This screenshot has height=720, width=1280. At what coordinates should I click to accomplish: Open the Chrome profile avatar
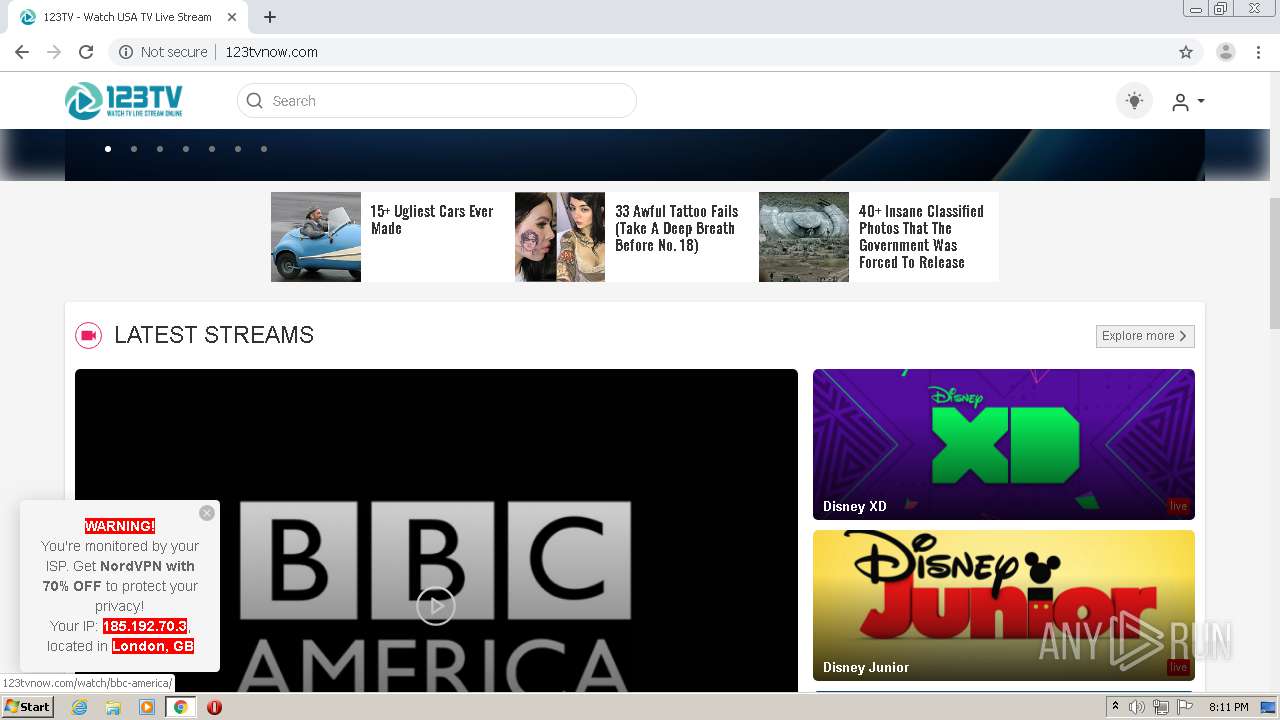pyautogui.click(x=1226, y=52)
